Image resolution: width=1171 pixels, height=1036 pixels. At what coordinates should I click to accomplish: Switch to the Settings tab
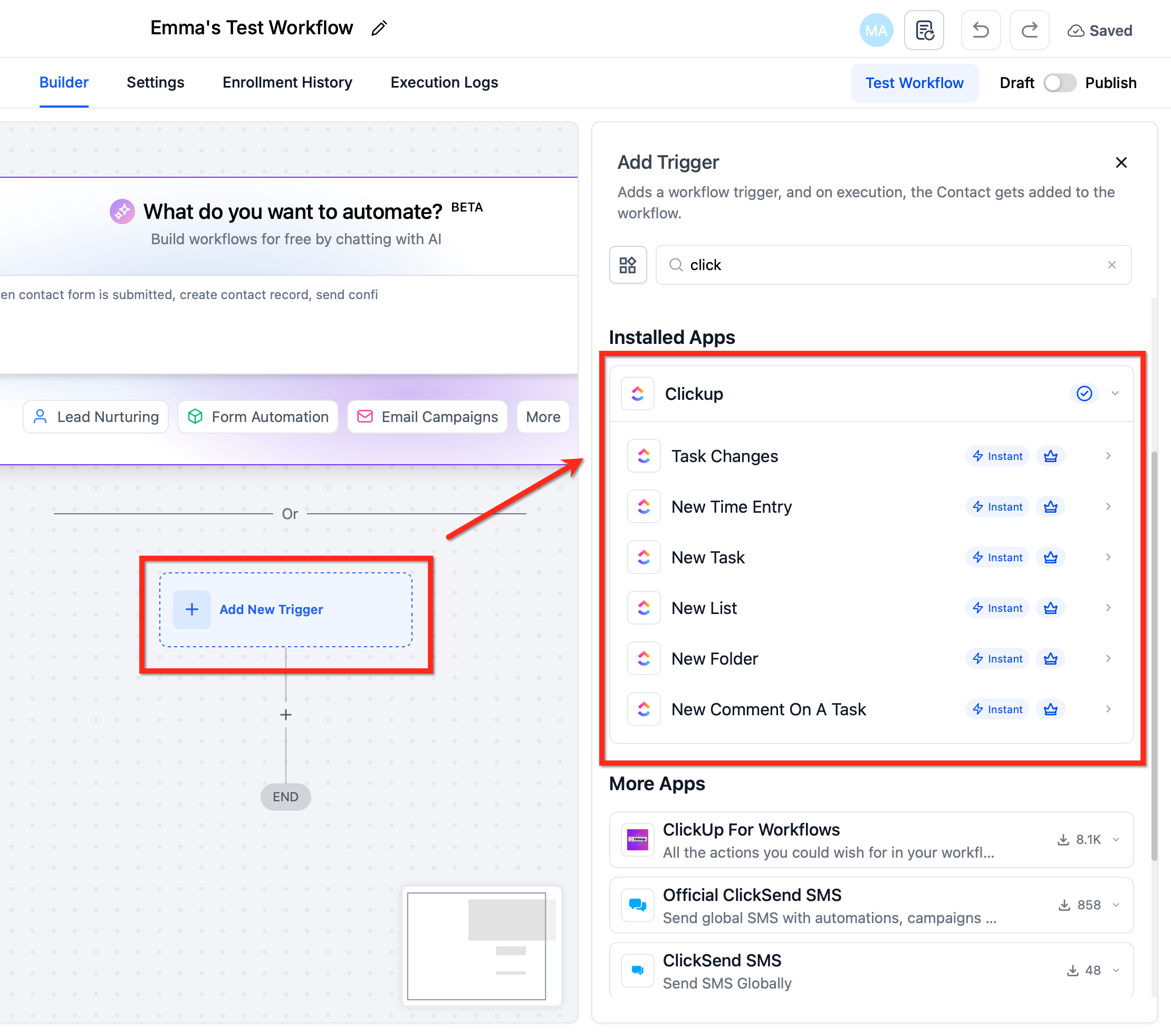pyautogui.click(x=155, y=82)
